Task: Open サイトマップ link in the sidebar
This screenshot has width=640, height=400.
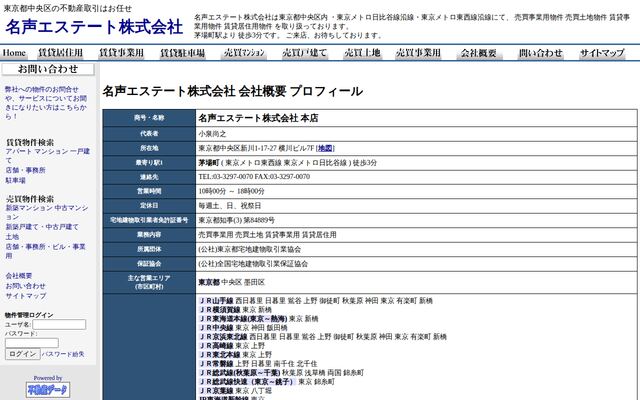Action: click(26, 296)
